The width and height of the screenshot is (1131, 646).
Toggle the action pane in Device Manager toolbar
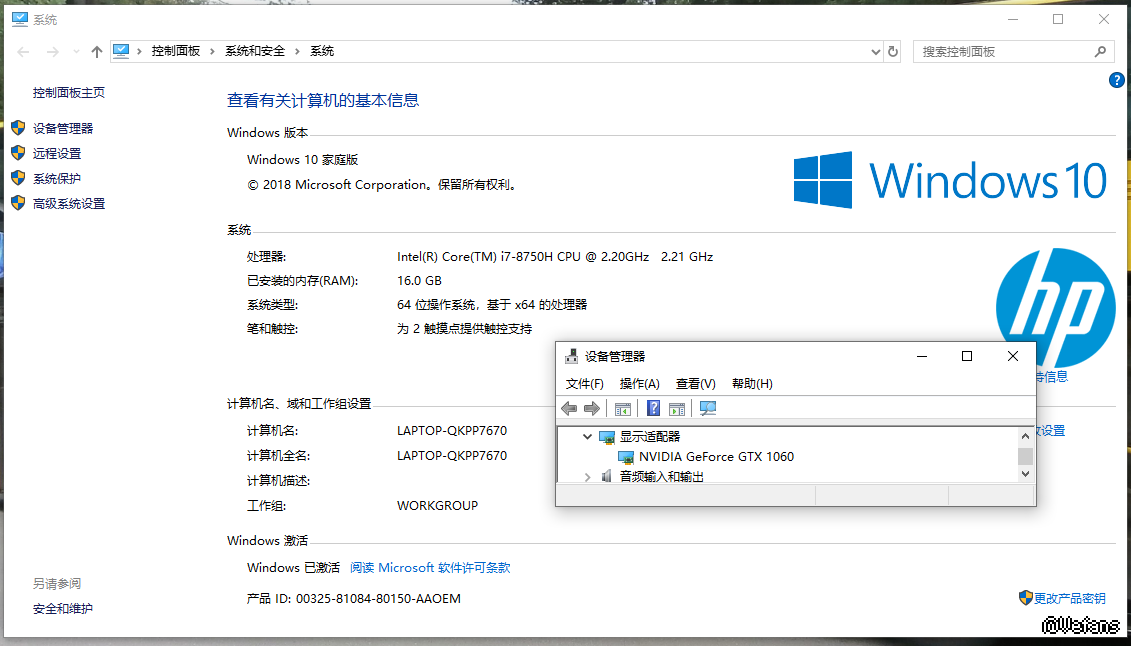click(677, 409)
